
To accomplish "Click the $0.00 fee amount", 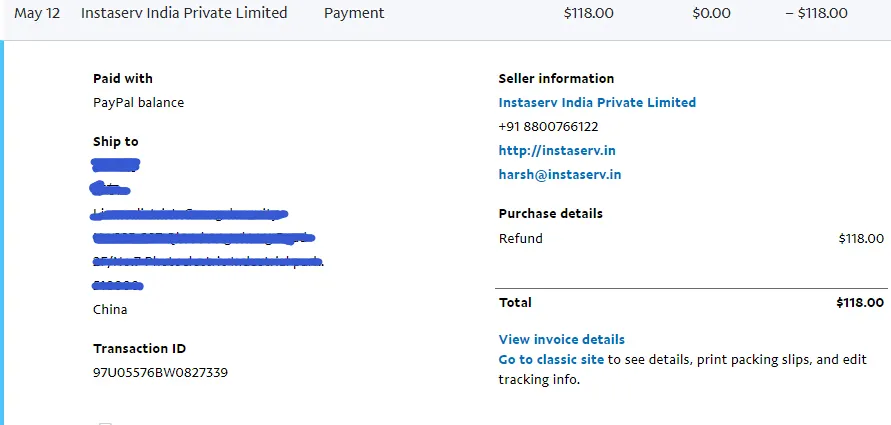I will (711, 13).
